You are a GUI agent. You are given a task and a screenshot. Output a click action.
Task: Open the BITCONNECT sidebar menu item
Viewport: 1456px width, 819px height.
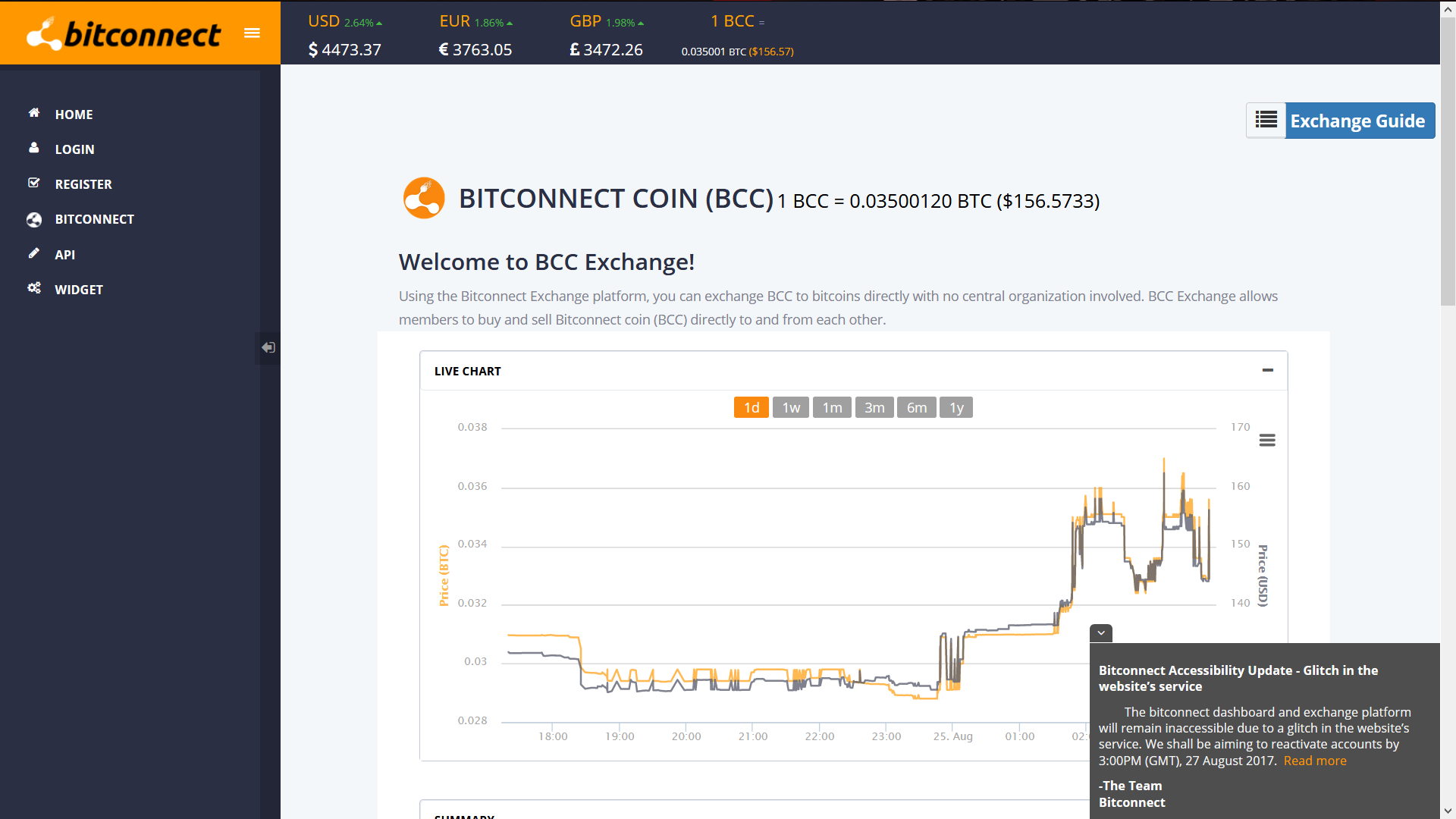(94, 219)
